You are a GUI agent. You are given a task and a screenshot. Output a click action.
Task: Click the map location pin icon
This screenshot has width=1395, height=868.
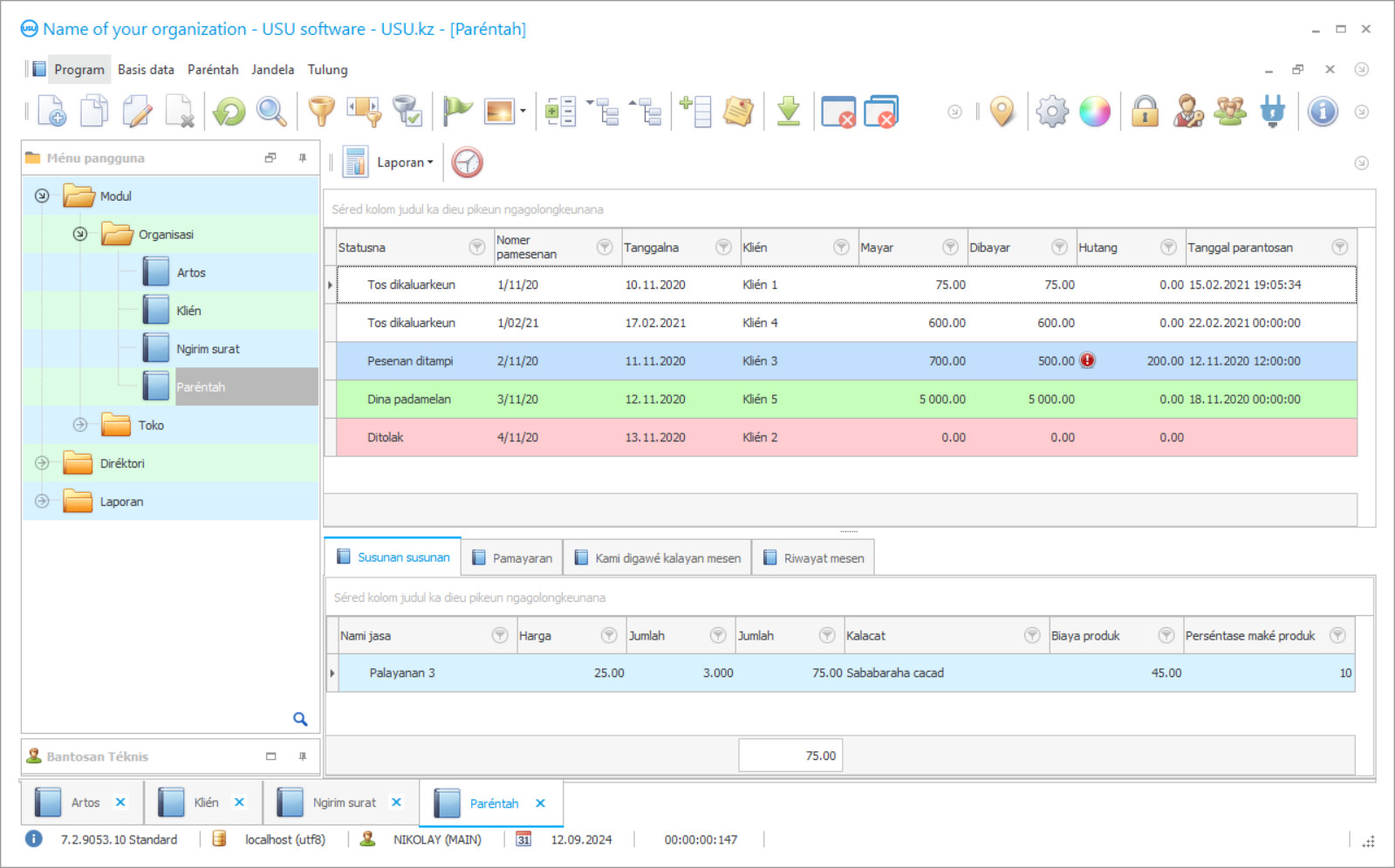(x=1002, y=112)
